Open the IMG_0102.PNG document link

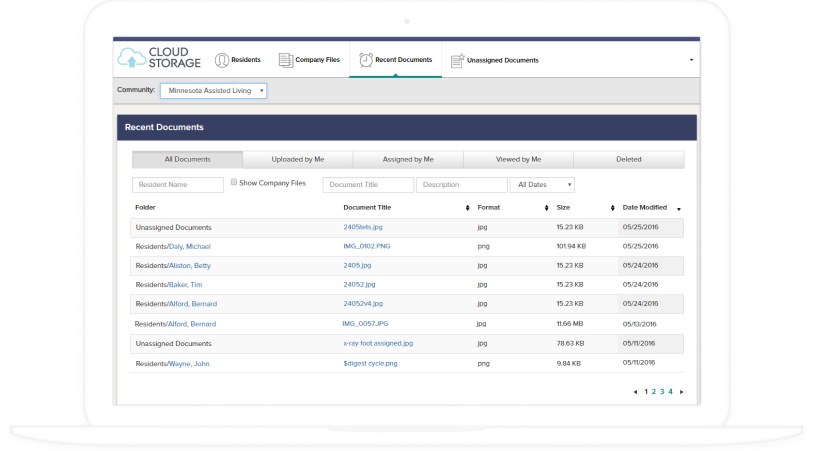pyautogui.click(x=367, y=246)
